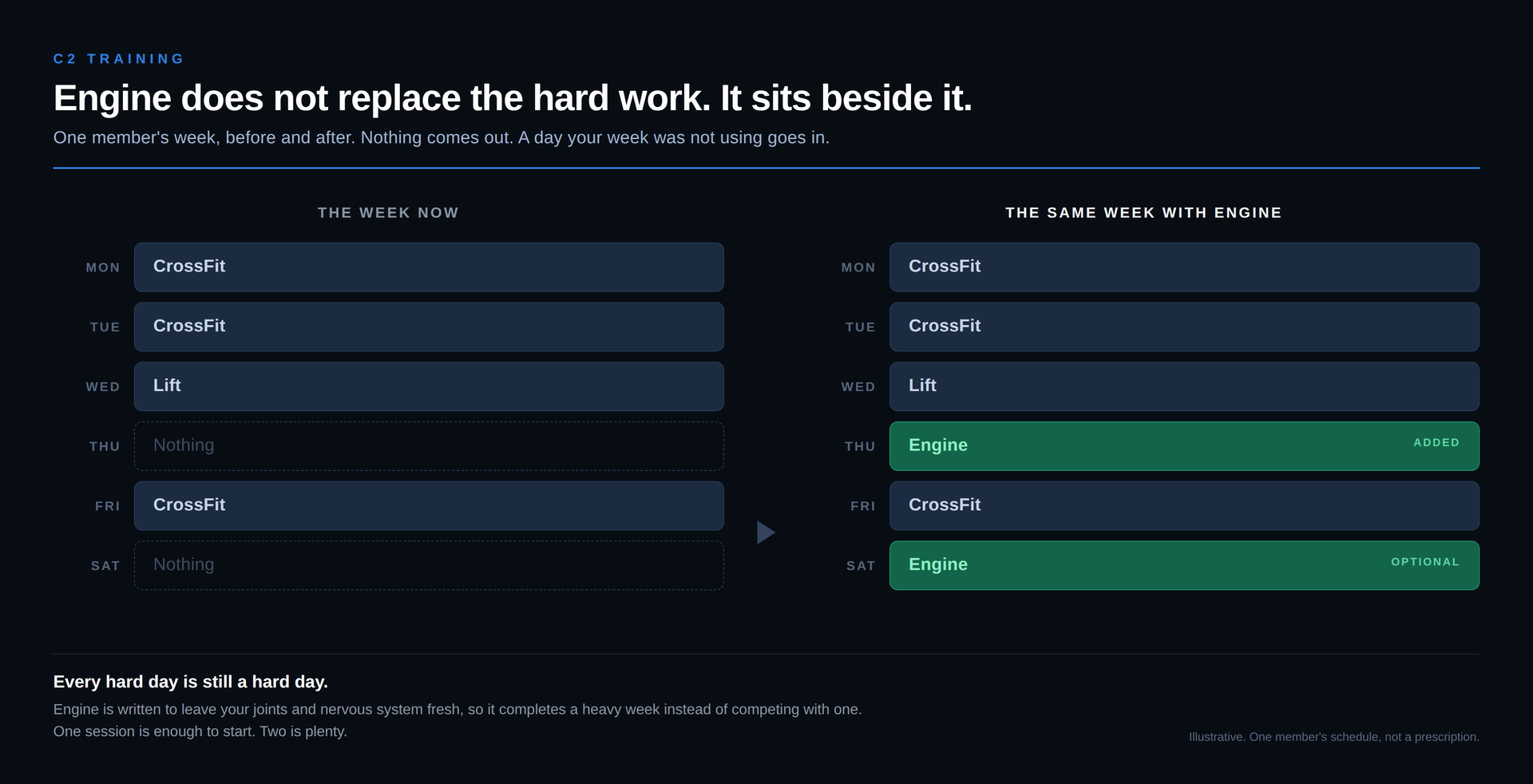Select Friday CrossFit in the Engine week
Image resolution: width=1533 pixels, height=784 pixels.
point(1184,505)
